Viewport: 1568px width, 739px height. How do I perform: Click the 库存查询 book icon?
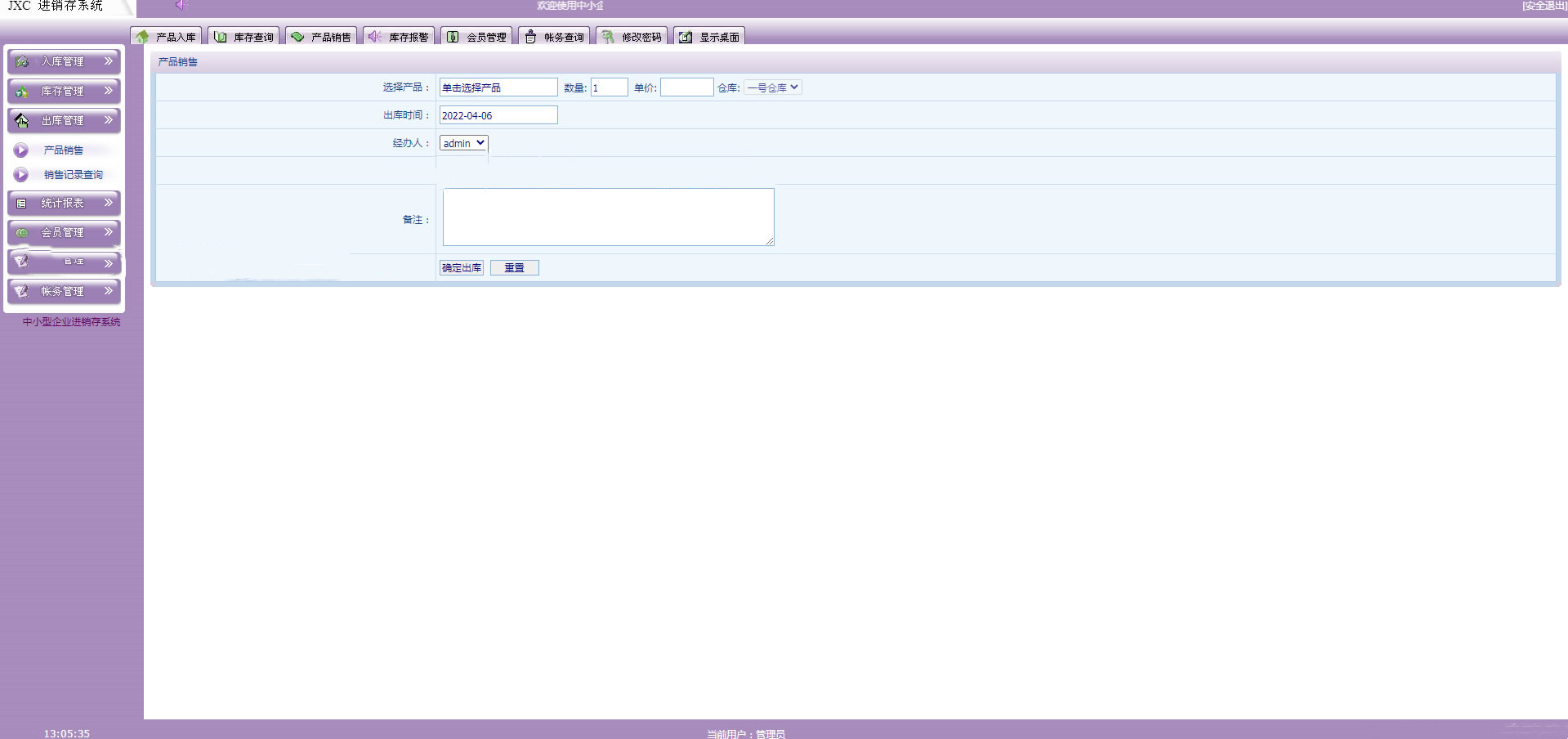pyautogui.click(x=220, y=37)
